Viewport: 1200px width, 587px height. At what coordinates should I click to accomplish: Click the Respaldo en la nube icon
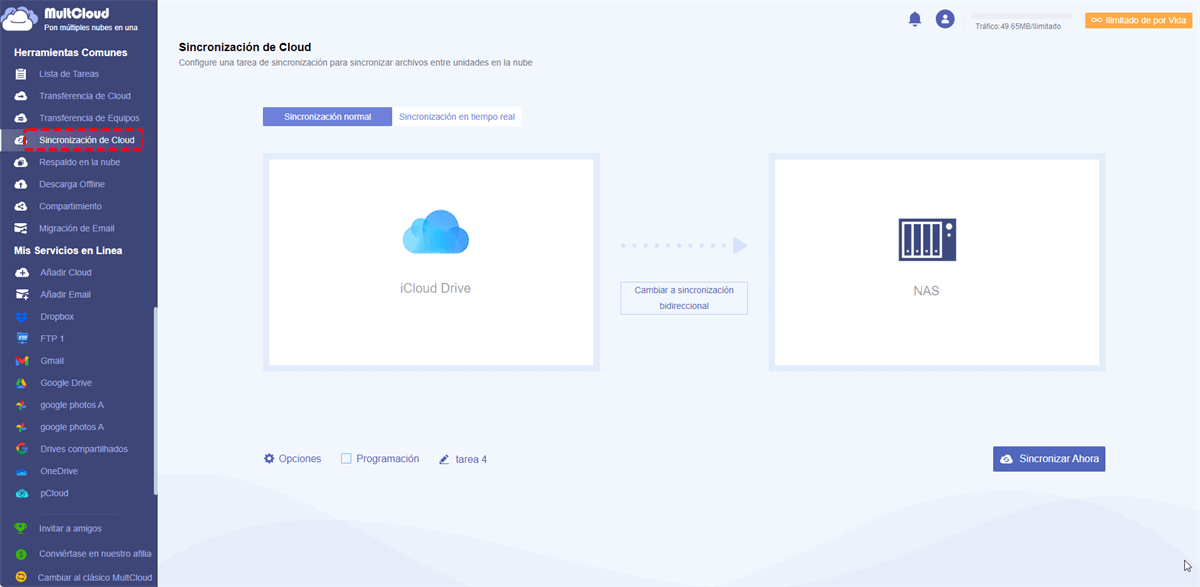tap(21, 162)
